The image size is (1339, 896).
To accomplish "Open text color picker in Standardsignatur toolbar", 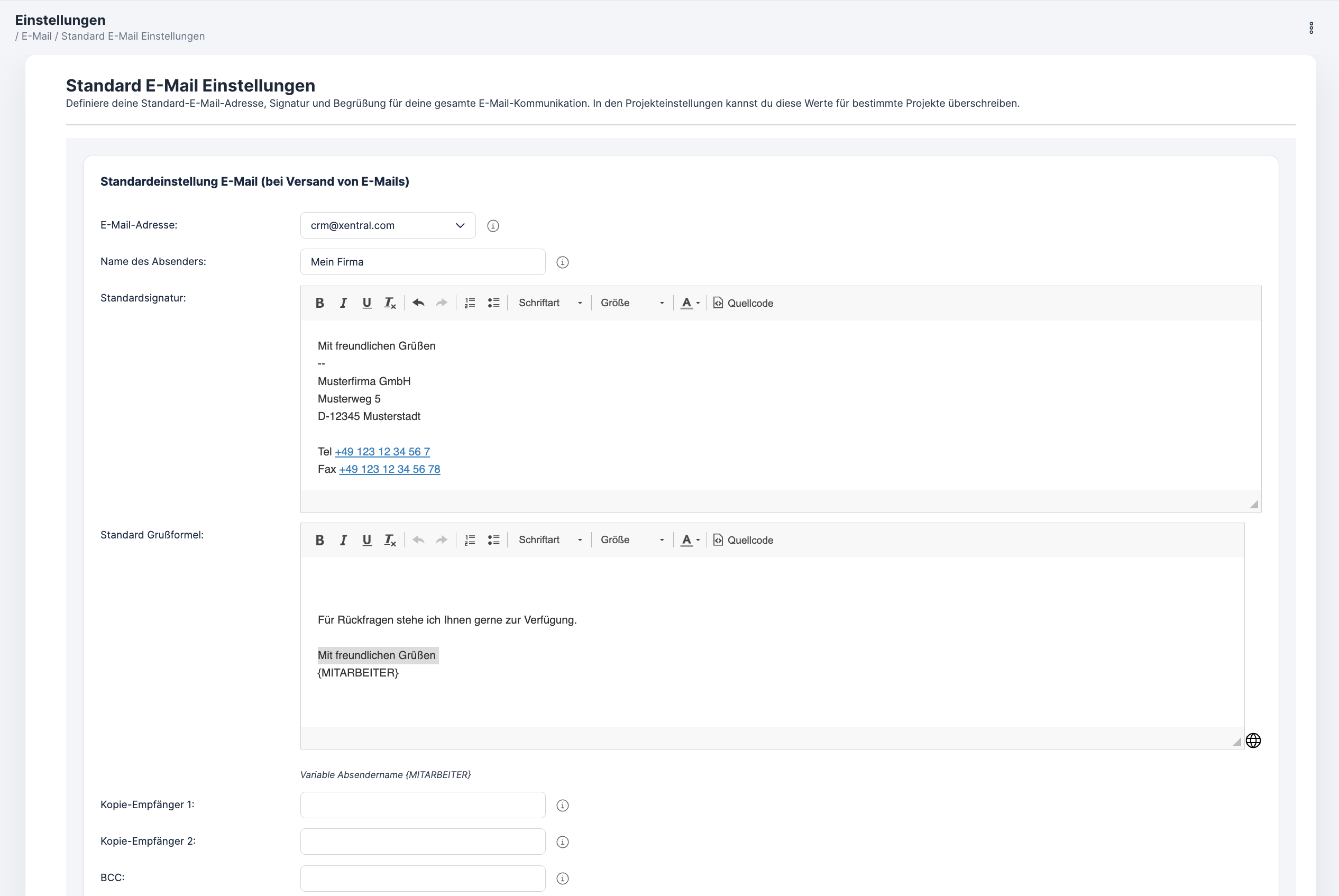I will (x=690, y=303).
